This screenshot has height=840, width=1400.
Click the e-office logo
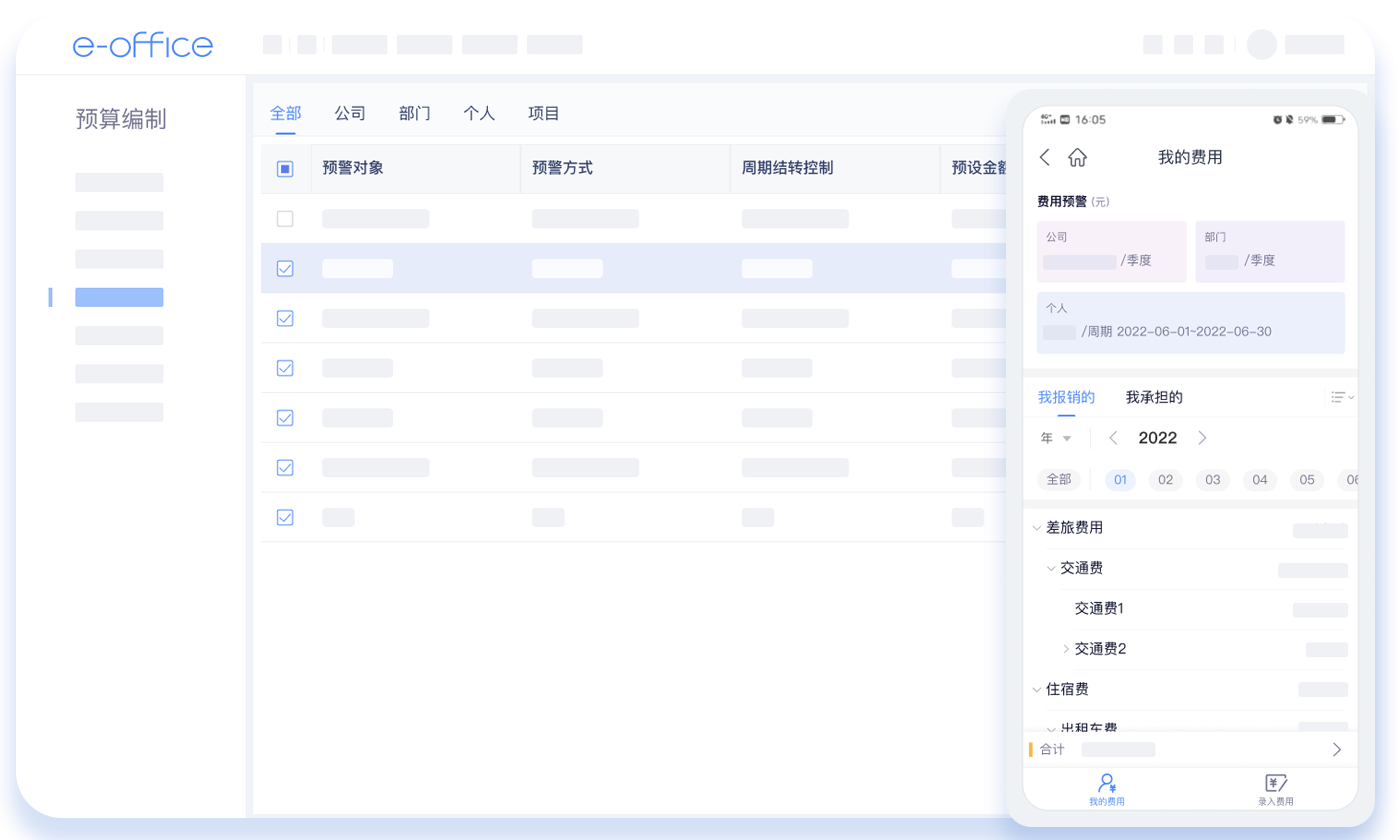[142, 45]
